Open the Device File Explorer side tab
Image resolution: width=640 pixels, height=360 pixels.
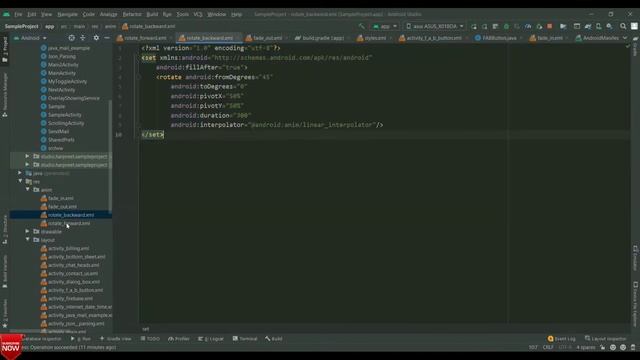(x=635, y=303)
